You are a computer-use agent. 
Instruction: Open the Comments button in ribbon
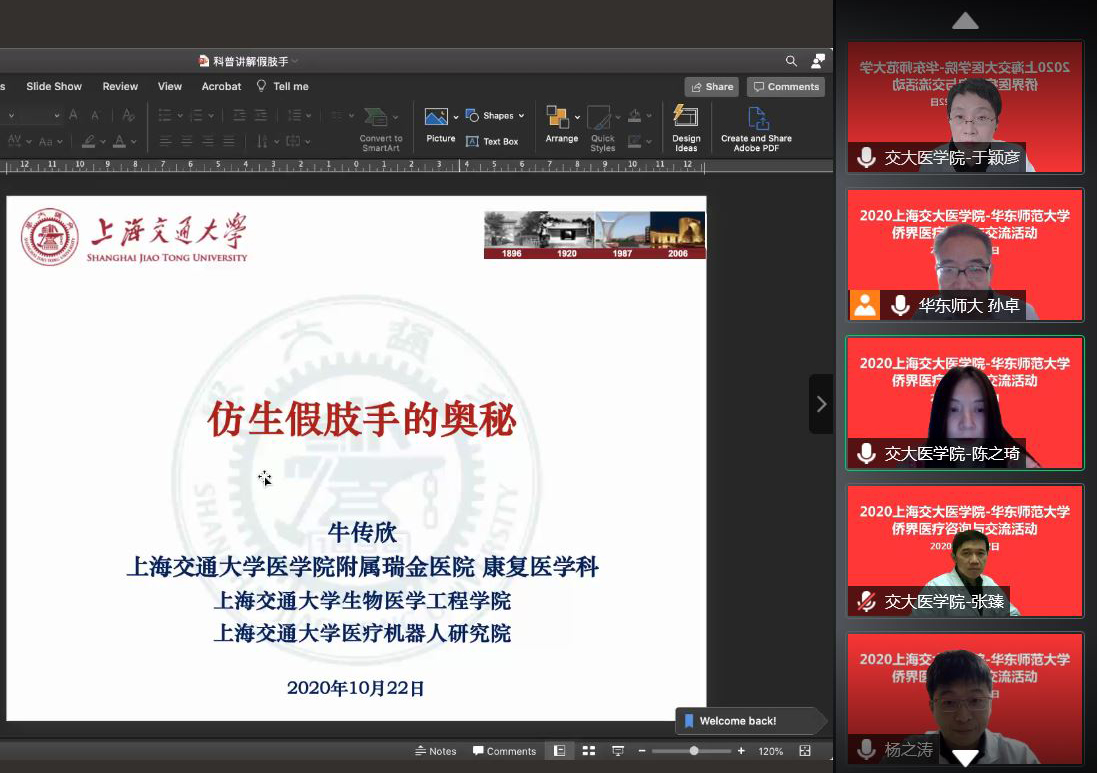coord(786,87)
